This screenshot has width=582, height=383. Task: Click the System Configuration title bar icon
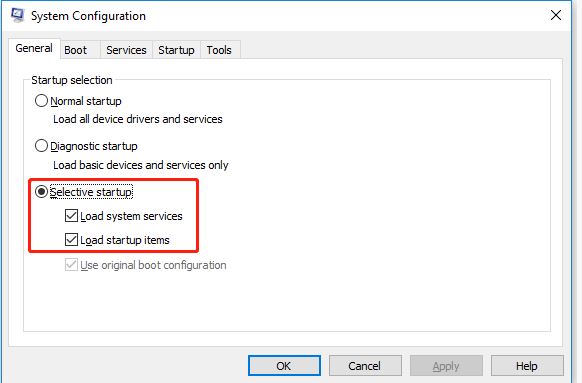click(17, 15)
